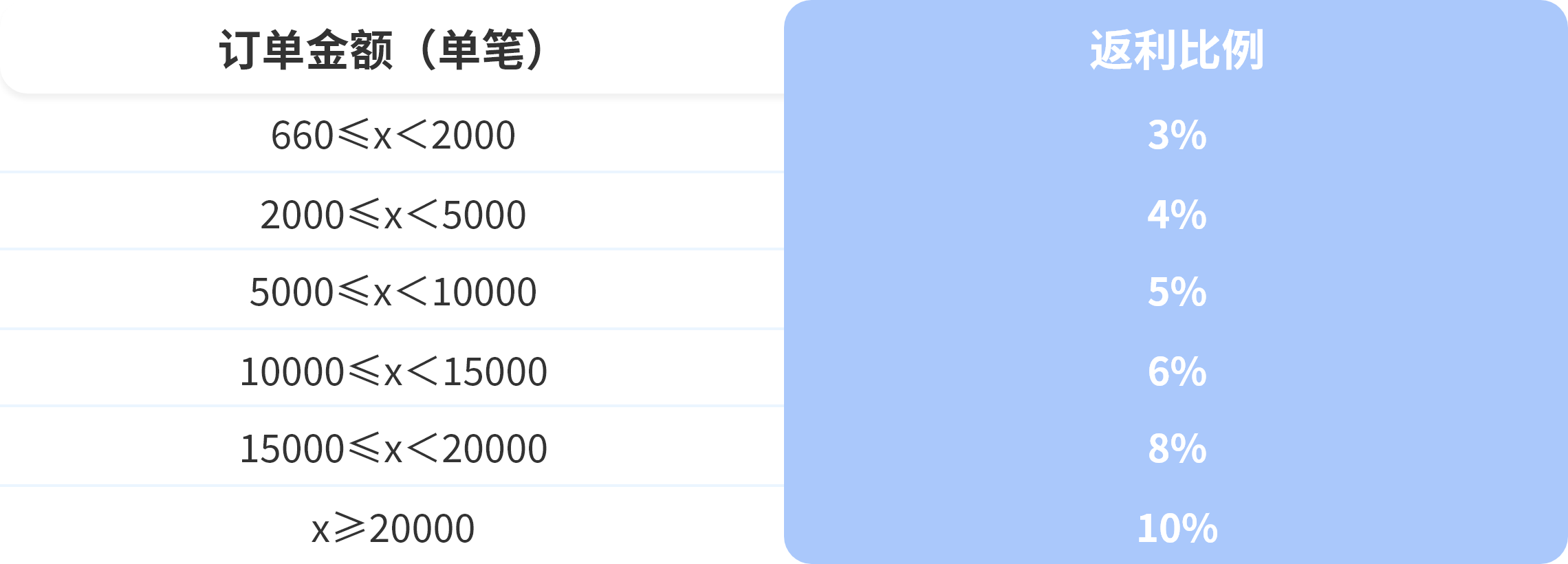This screenshot has height=564, width=1568.
Task: Click the ≥ symbol in last row
Action: (x=349, y=527)
